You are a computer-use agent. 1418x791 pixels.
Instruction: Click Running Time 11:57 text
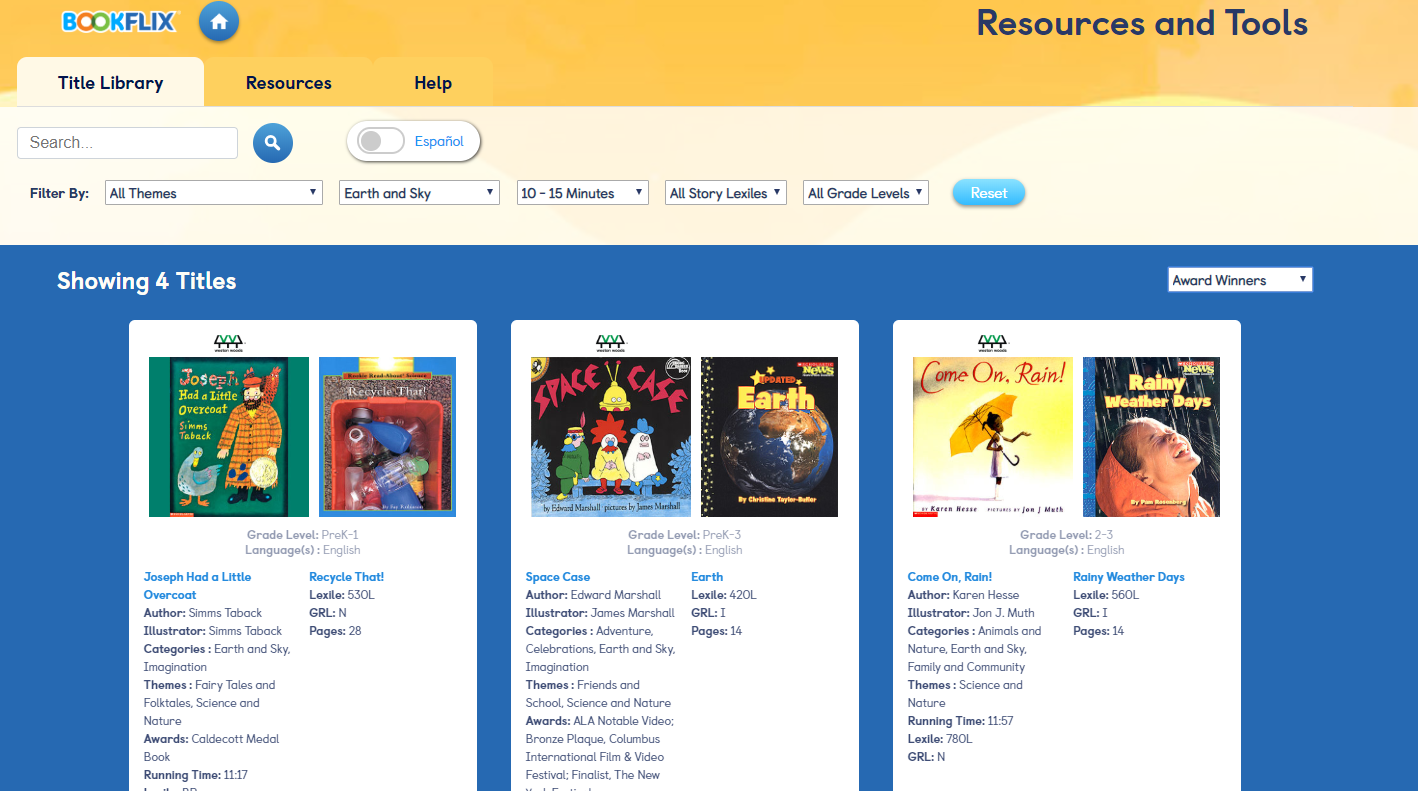click(961, 721)
